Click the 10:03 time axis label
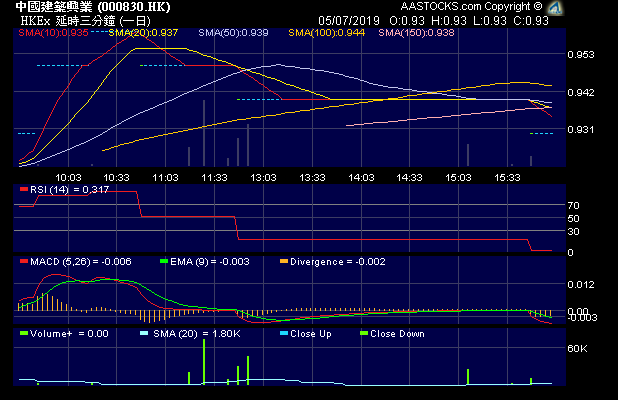 tap(68, 178)
